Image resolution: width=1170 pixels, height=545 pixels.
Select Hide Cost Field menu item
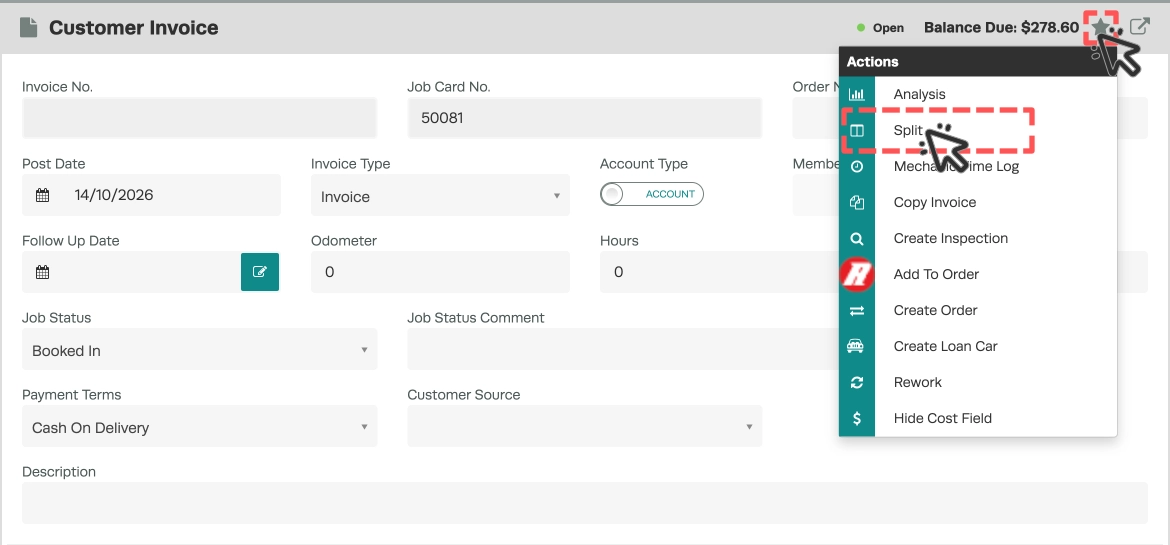coord(943,418)
